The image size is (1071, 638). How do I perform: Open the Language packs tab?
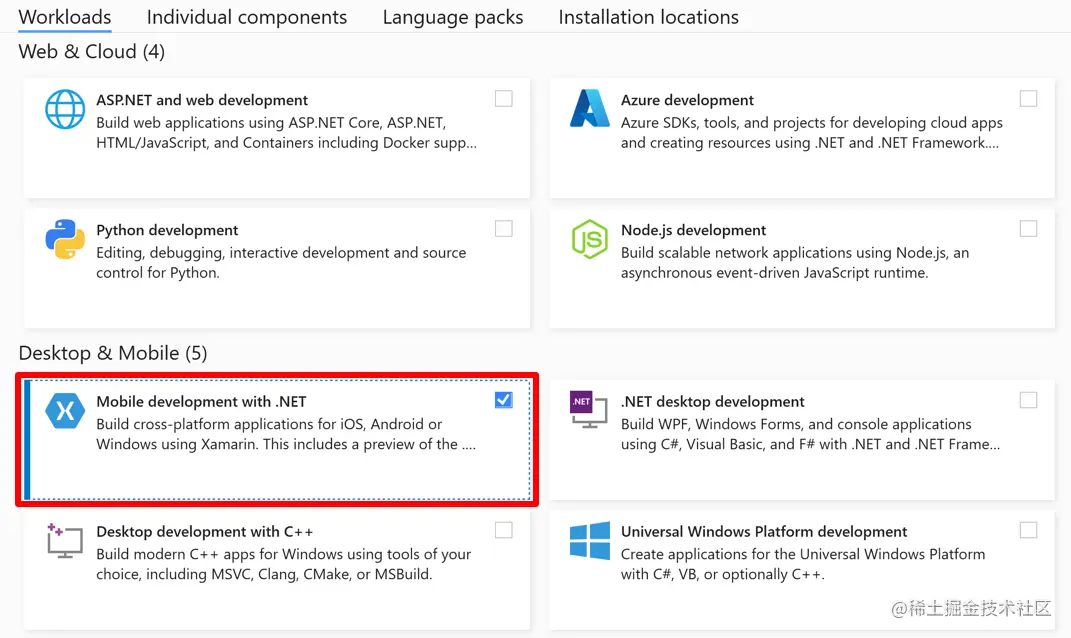click(453, 17)
